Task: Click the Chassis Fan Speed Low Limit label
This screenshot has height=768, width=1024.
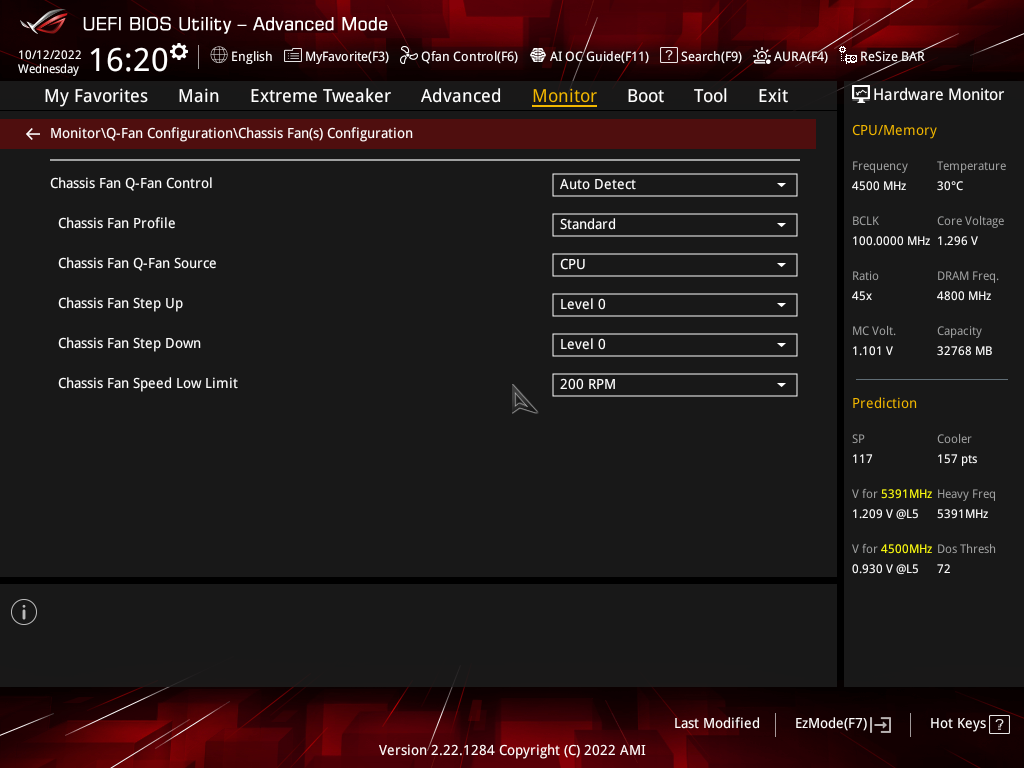Action: click(148, 383)
